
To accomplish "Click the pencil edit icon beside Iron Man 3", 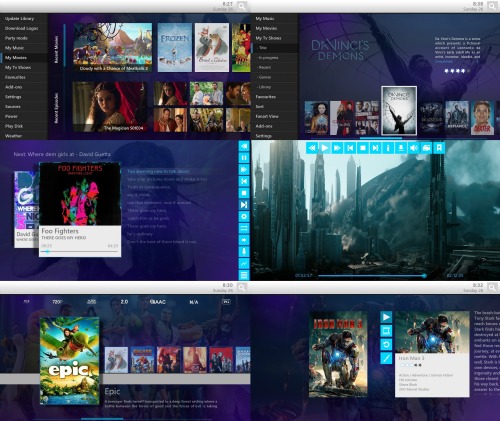I will (x=386, y=358).
